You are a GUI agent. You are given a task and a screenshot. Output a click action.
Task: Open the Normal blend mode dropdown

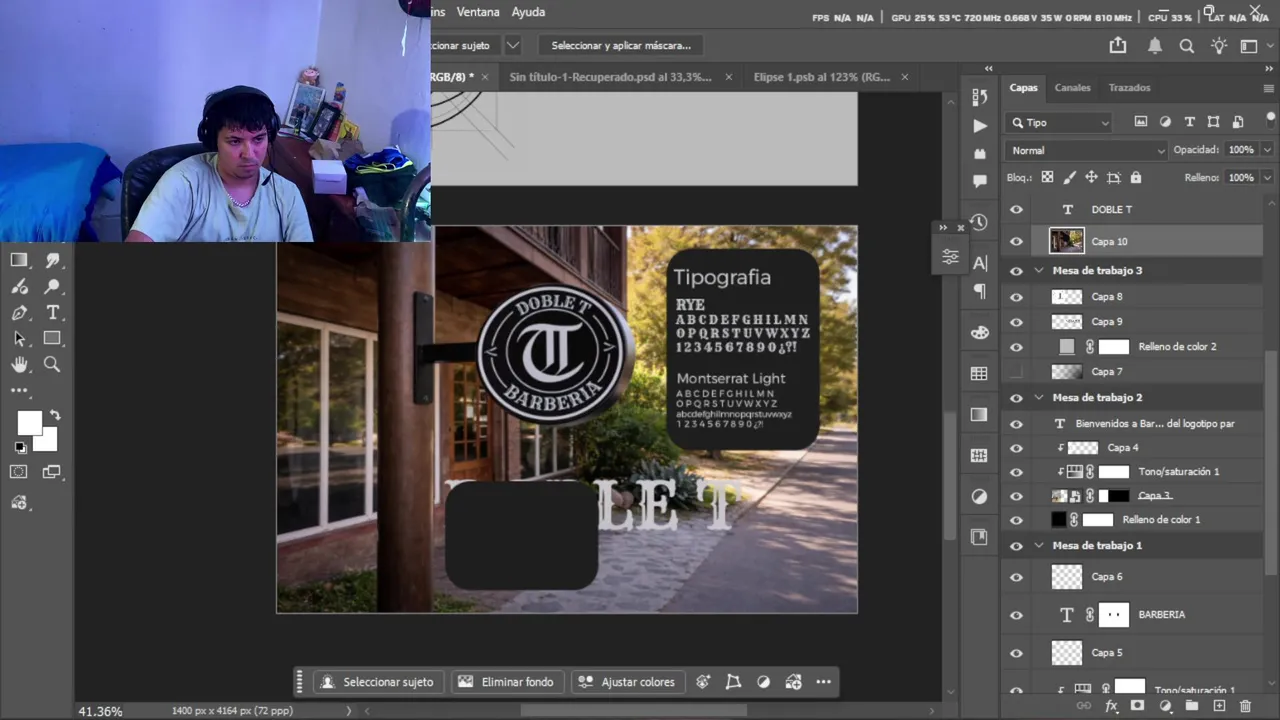tap(1086, 150)
